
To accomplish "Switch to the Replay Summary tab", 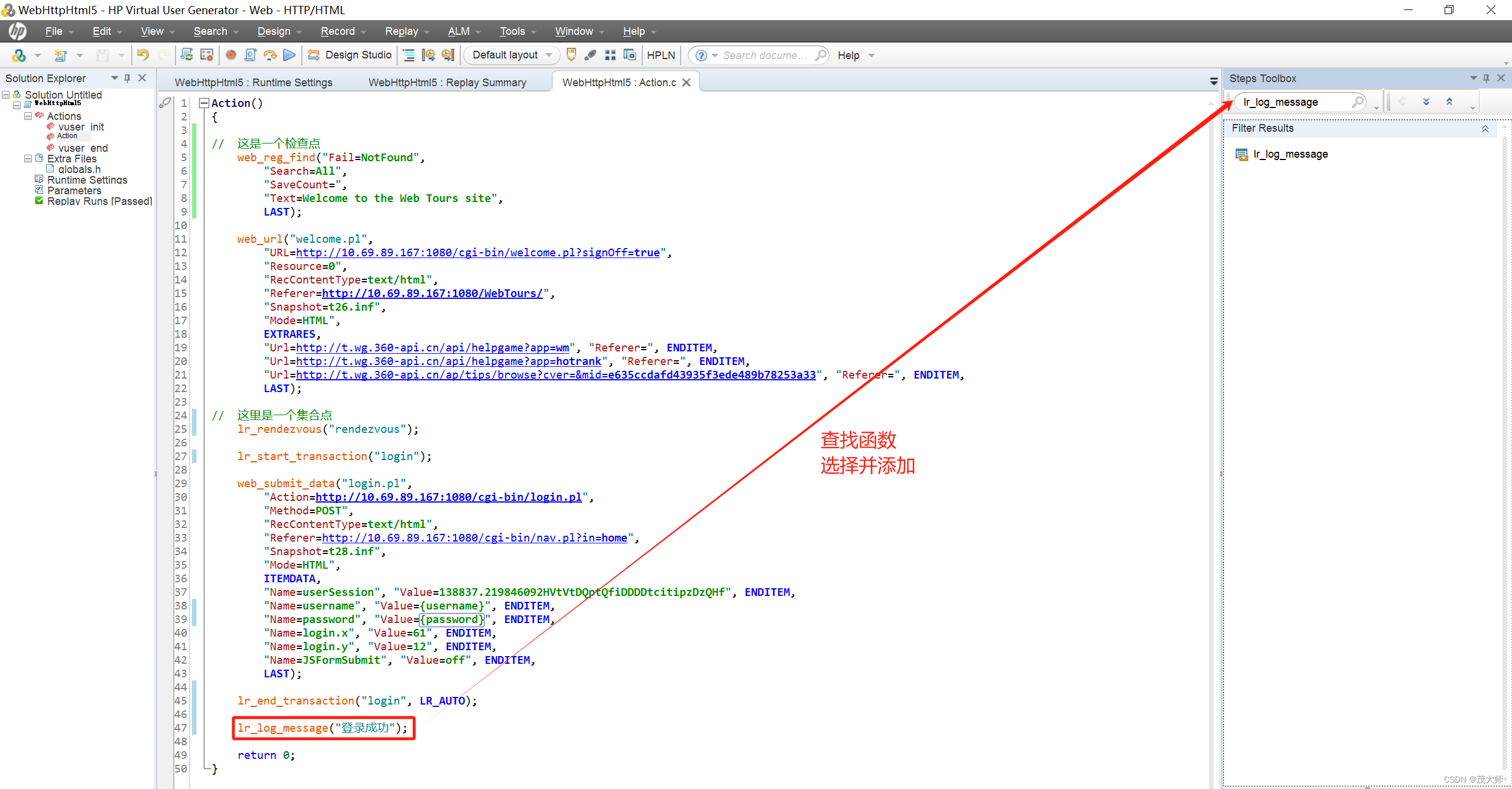I will point(447,82).
